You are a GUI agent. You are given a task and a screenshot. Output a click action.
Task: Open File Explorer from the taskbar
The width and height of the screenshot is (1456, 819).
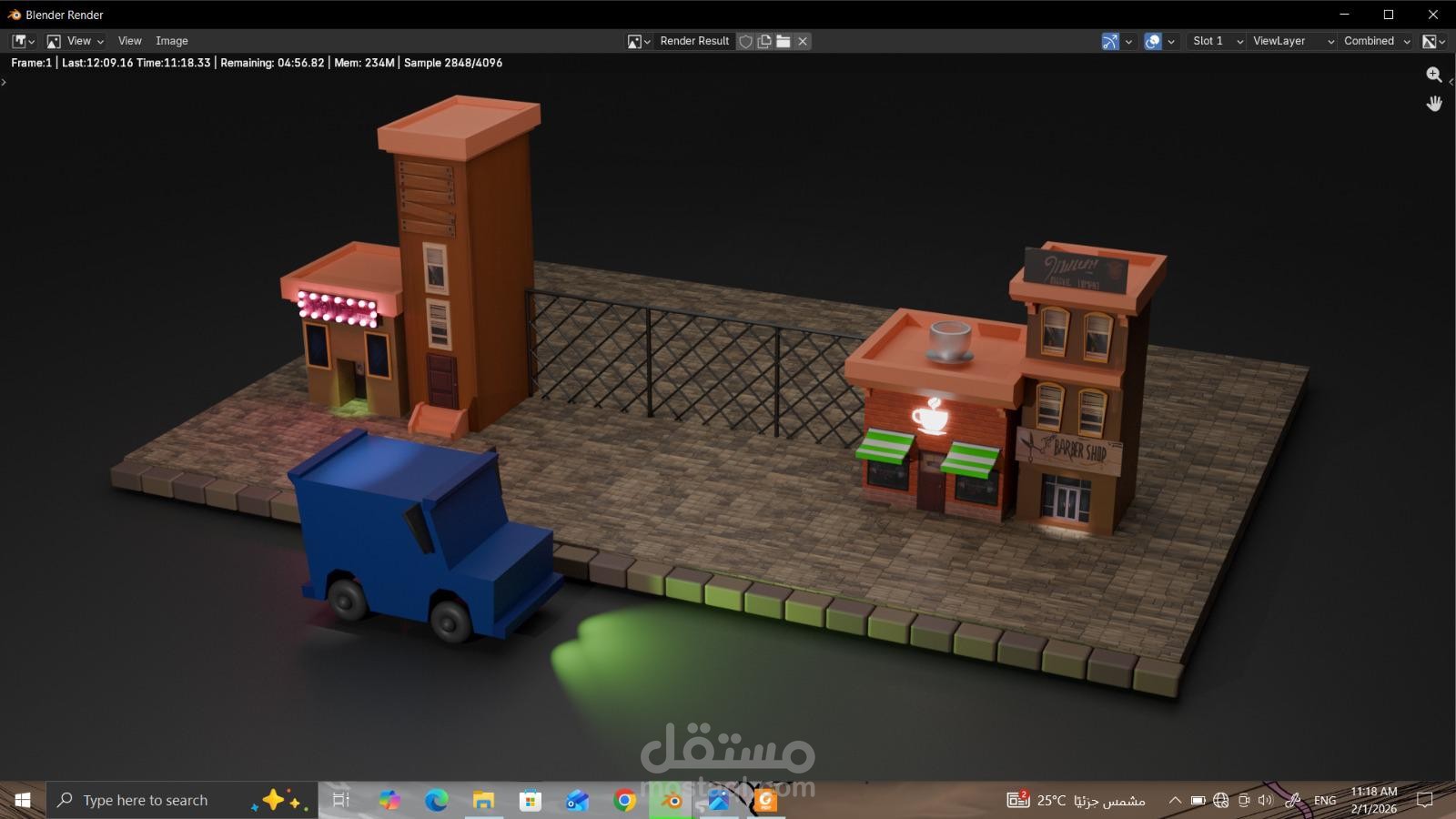(483, 800)
